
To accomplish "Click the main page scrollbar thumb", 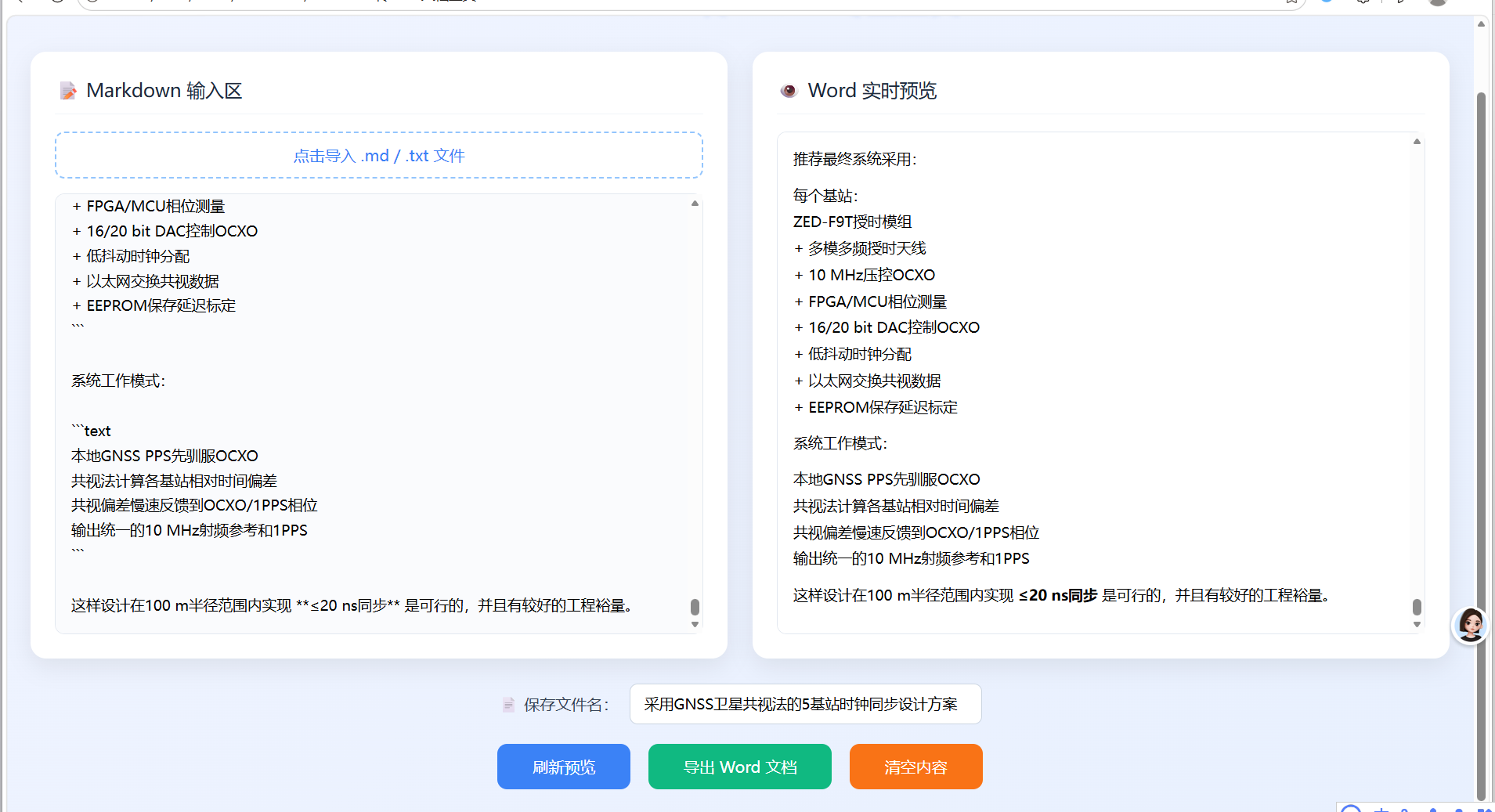I will click(1481, 446).
